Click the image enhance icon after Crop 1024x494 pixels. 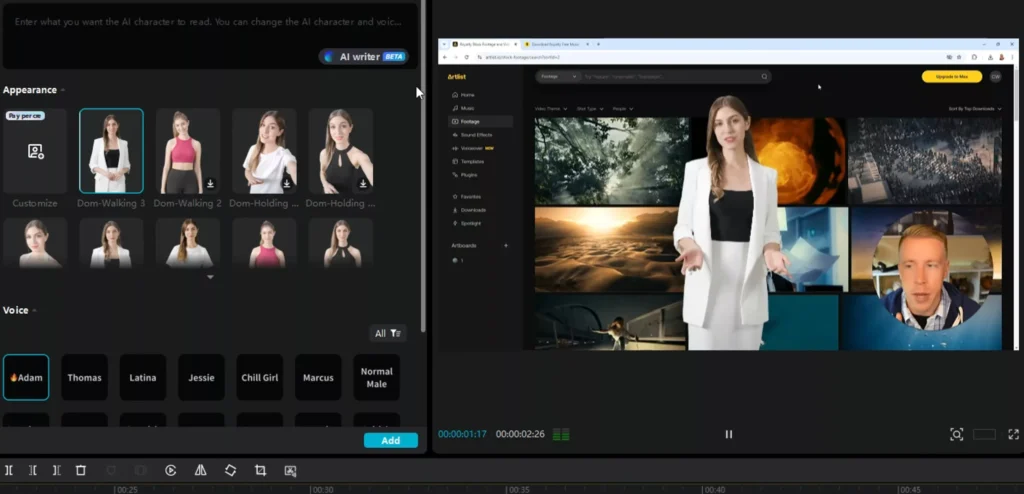click(x=291, y=470)
